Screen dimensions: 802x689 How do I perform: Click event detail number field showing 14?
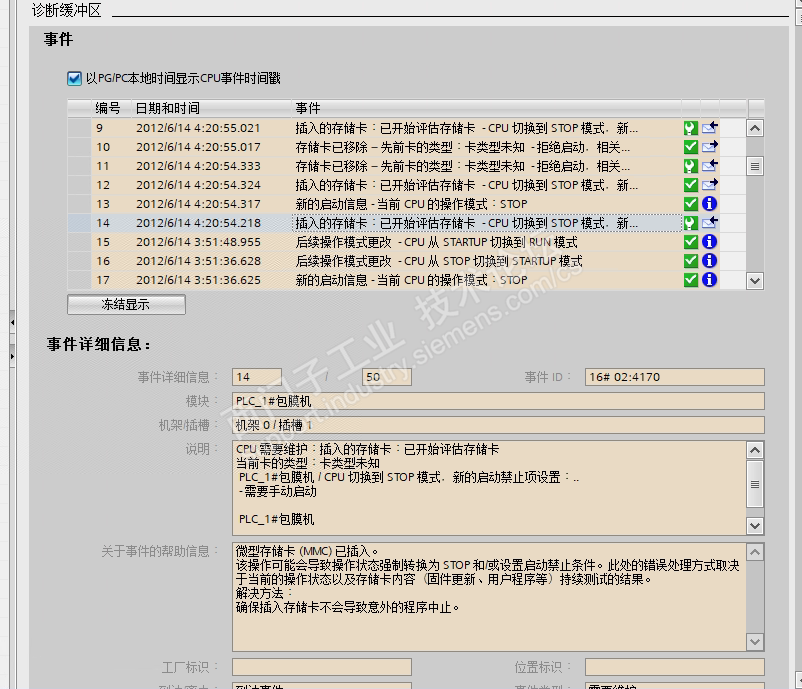(257, 377)
